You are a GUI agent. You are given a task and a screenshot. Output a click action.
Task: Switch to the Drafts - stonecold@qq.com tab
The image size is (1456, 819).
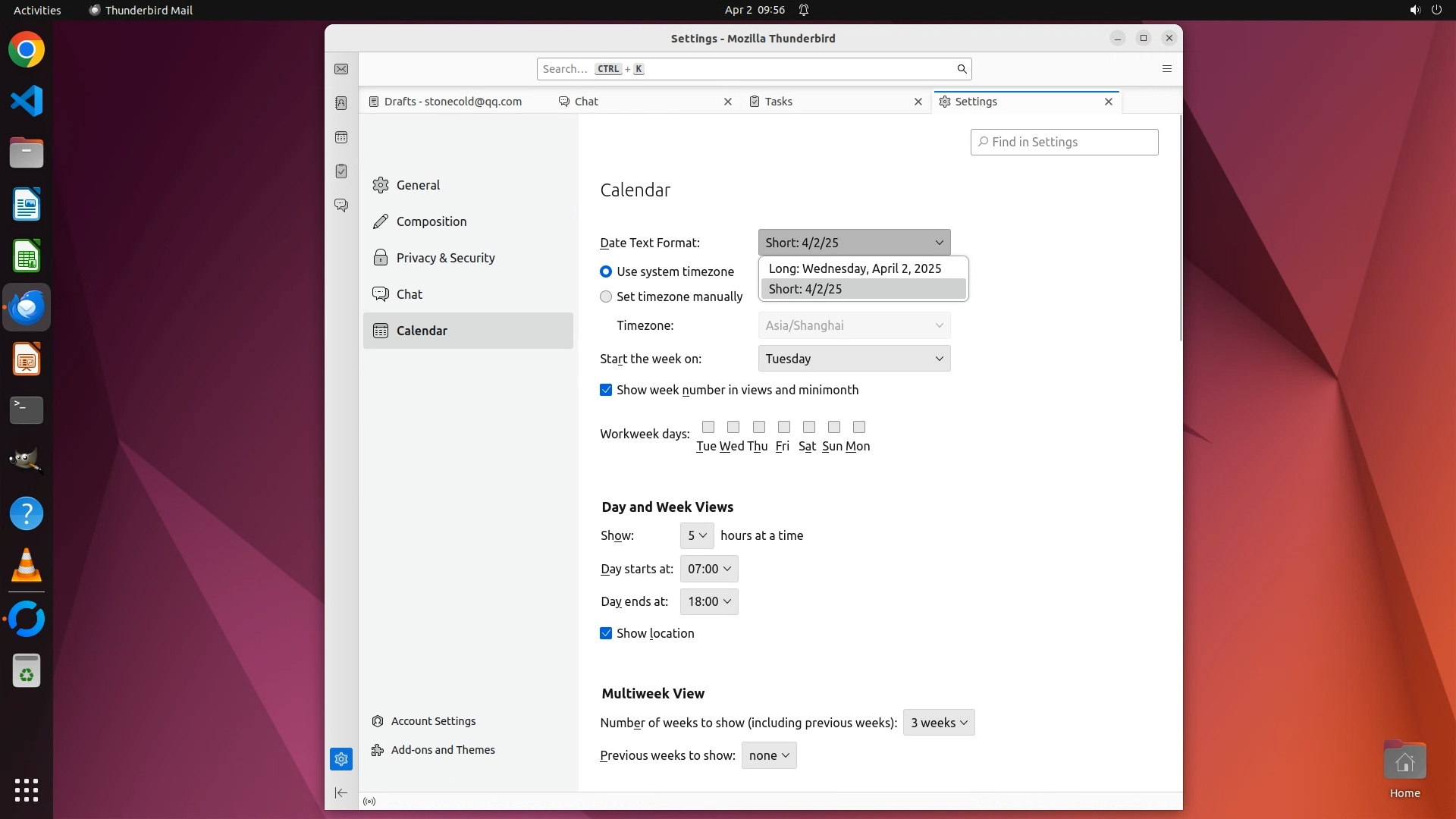point(453,102)
